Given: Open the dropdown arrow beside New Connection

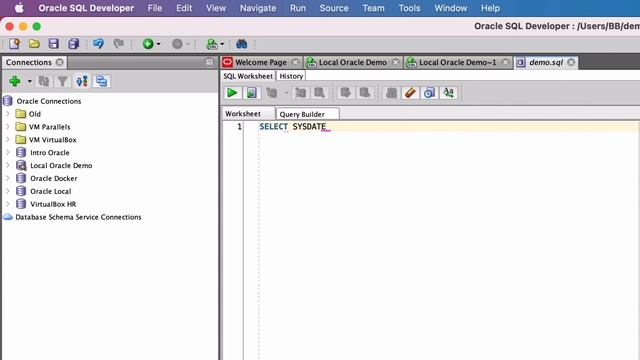Looking at the screenshot, I should click(29, 82).
